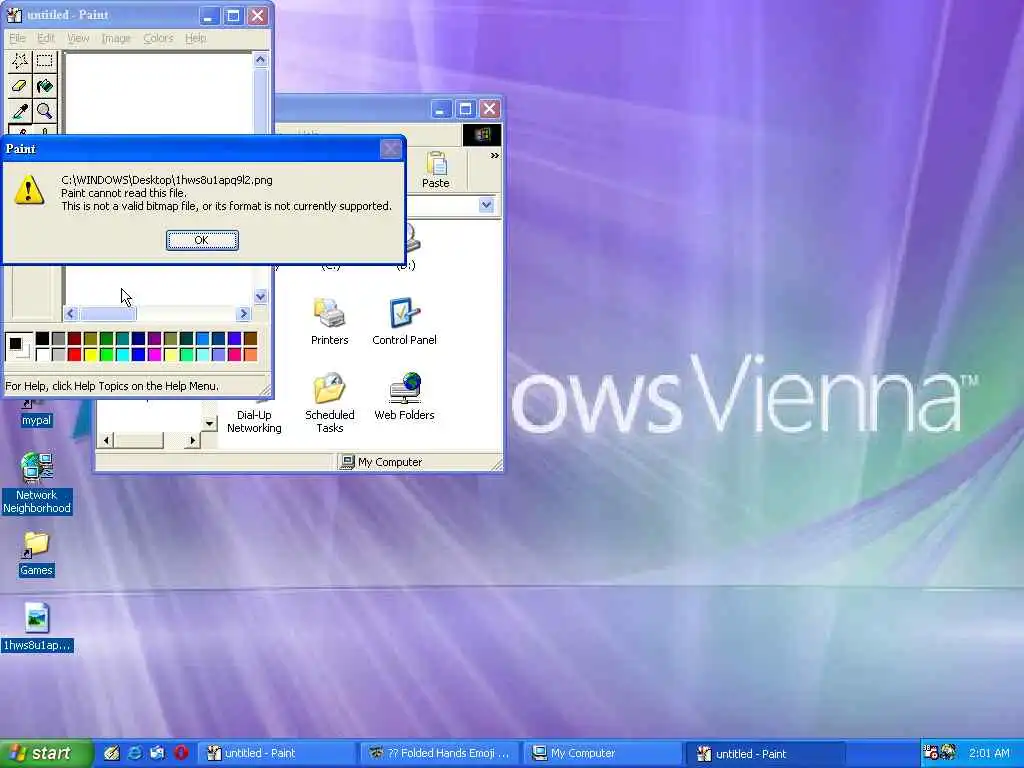The height and width of the screenshot is (768, 1024).
Task: Click the 'Paint cannot read this file.' message
Action: click(x=123, y=193)
